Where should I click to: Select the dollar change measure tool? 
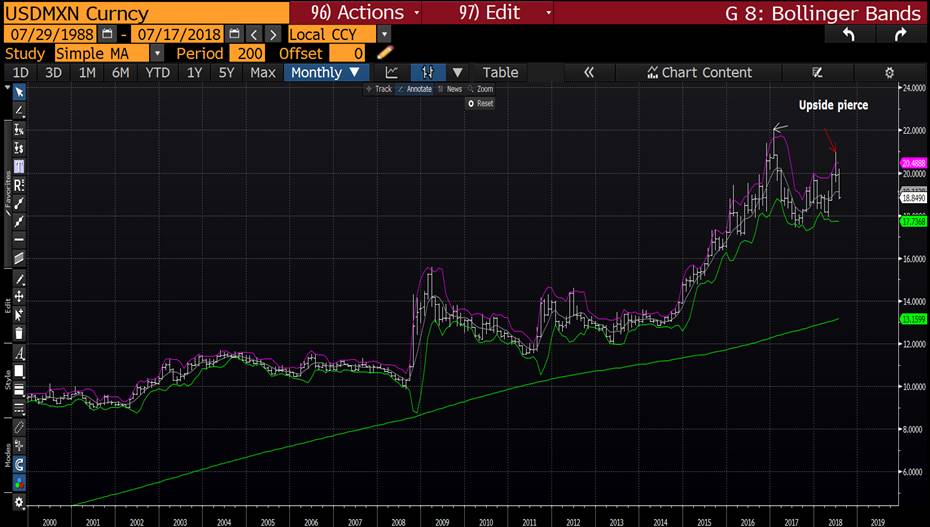coord(19,148)
